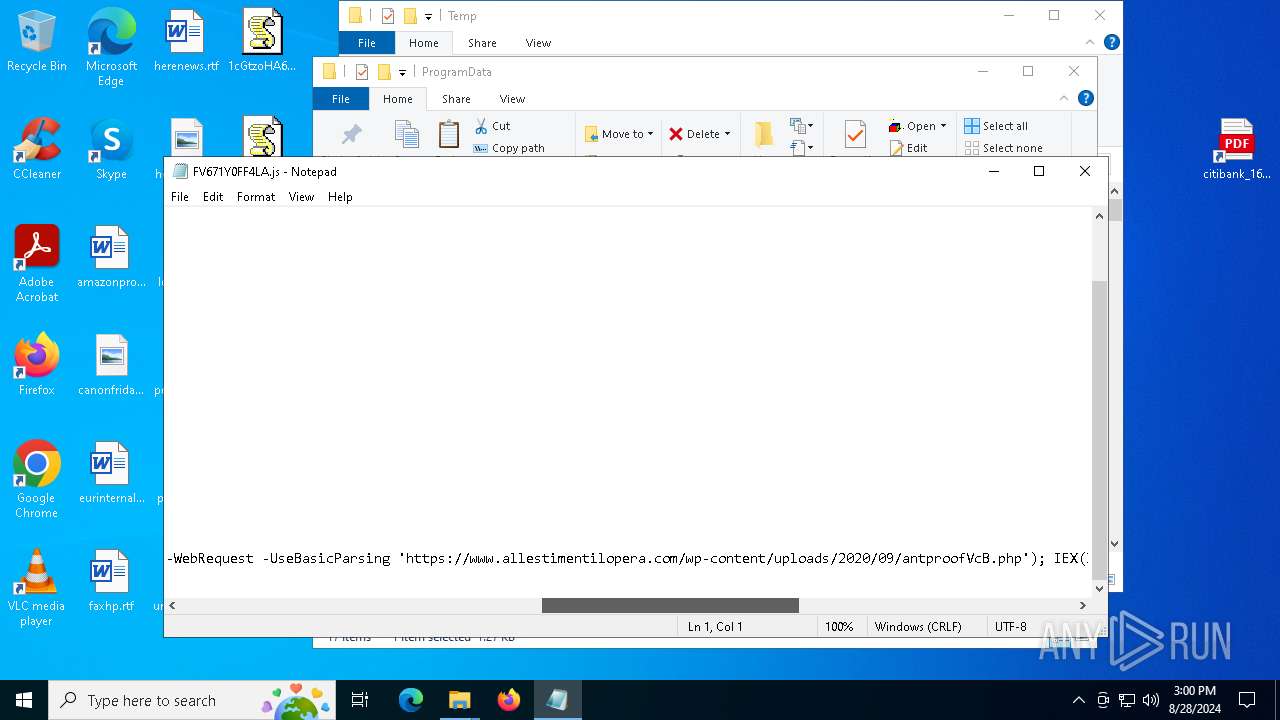Click right arrow of Notepad horizontal scrollbar
Viewport: 1280px width, 720px height.
pos(1082,605)
